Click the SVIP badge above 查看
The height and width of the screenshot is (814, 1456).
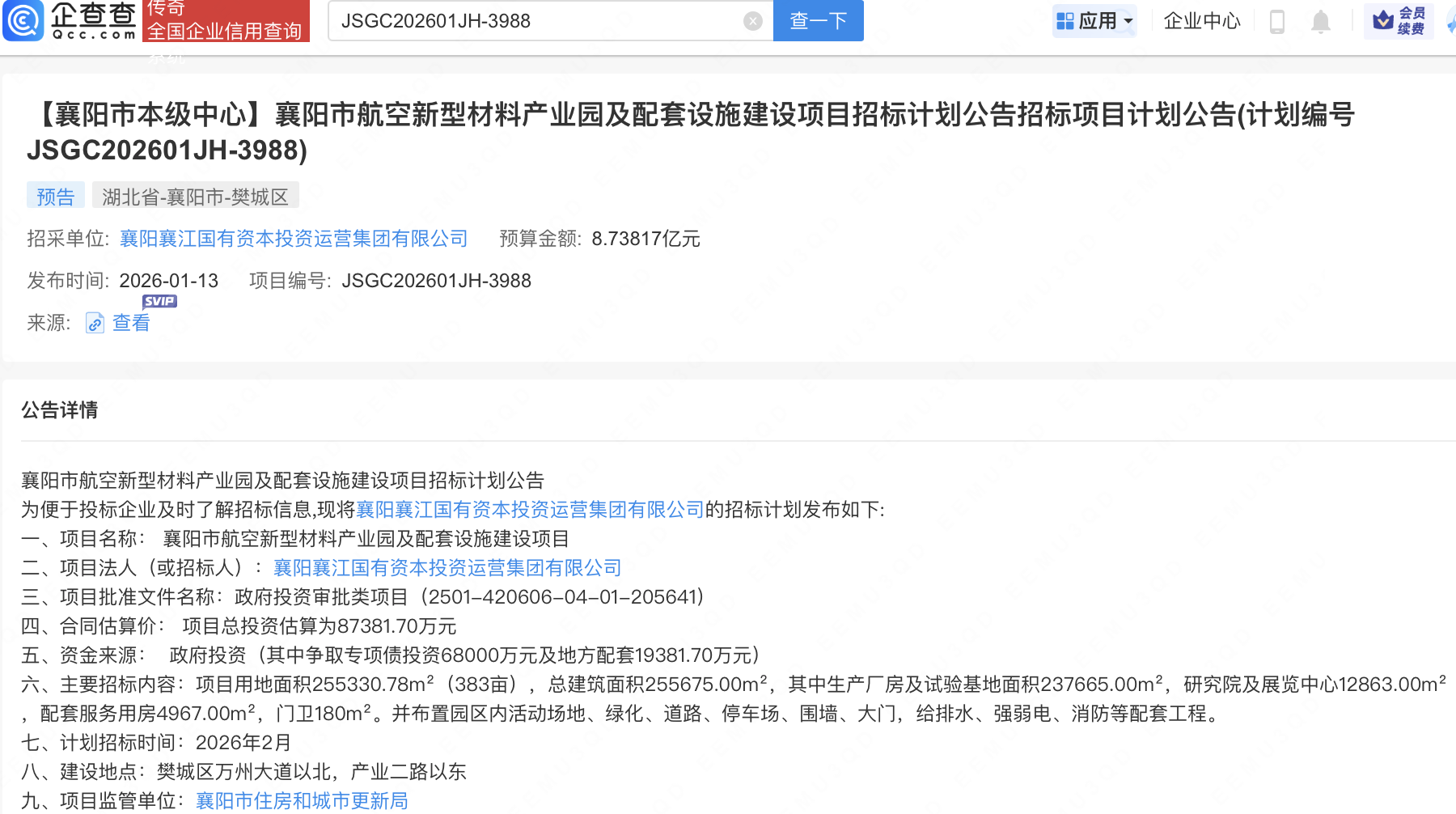[159, 301]
